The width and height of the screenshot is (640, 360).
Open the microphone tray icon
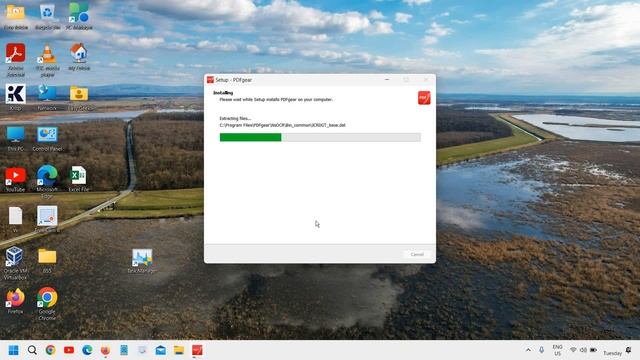542,350
